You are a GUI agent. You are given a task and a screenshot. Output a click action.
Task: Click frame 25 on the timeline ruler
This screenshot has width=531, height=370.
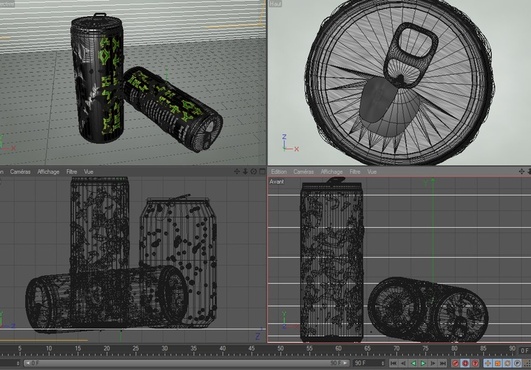[x=136, y=348]
